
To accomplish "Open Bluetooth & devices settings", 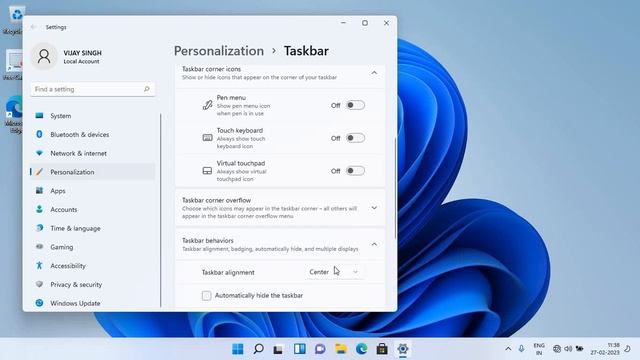I will [x=92, y=135].
